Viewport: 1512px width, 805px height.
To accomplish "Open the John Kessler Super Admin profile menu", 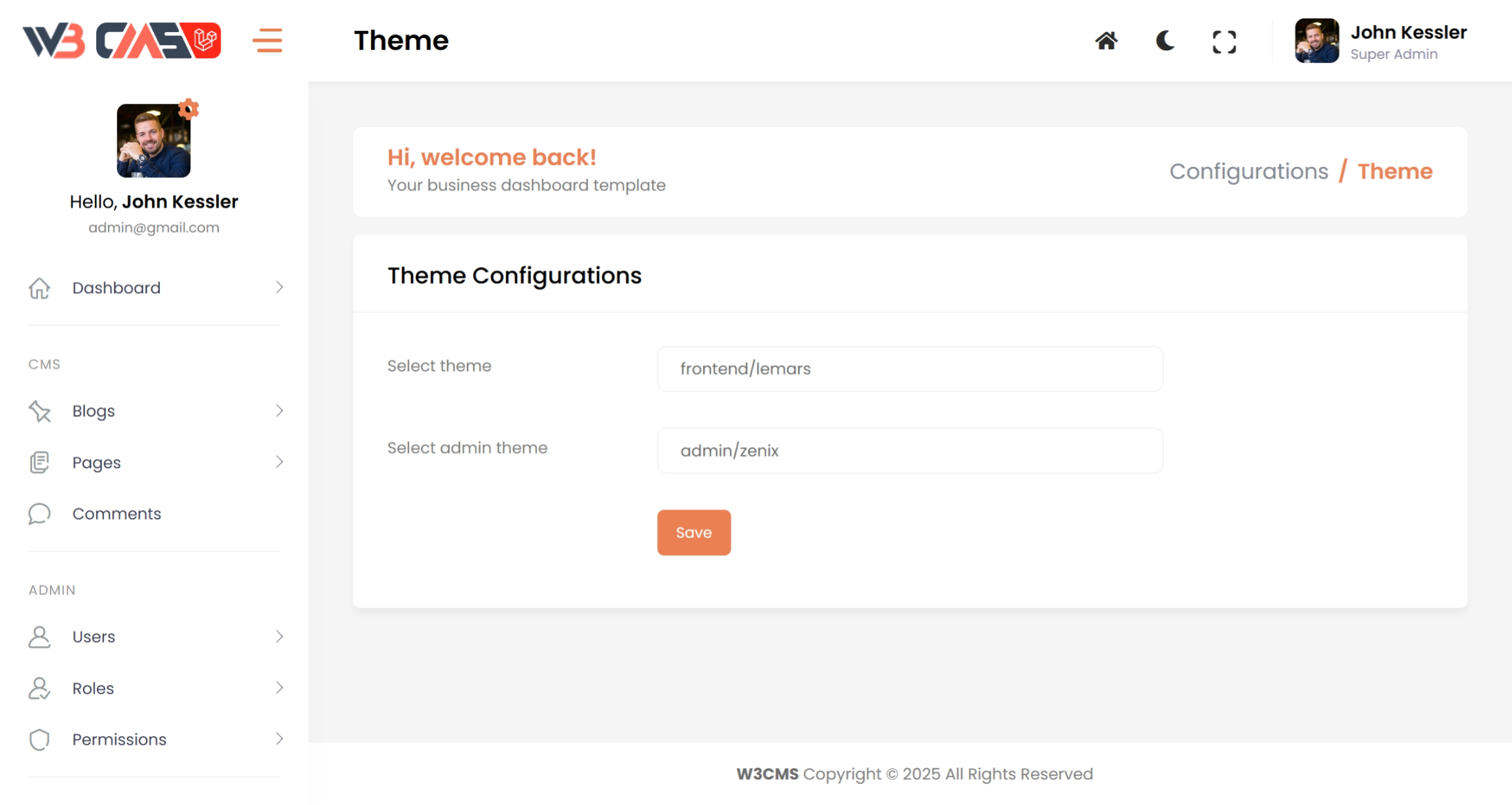I will (x=1380, y=41).
